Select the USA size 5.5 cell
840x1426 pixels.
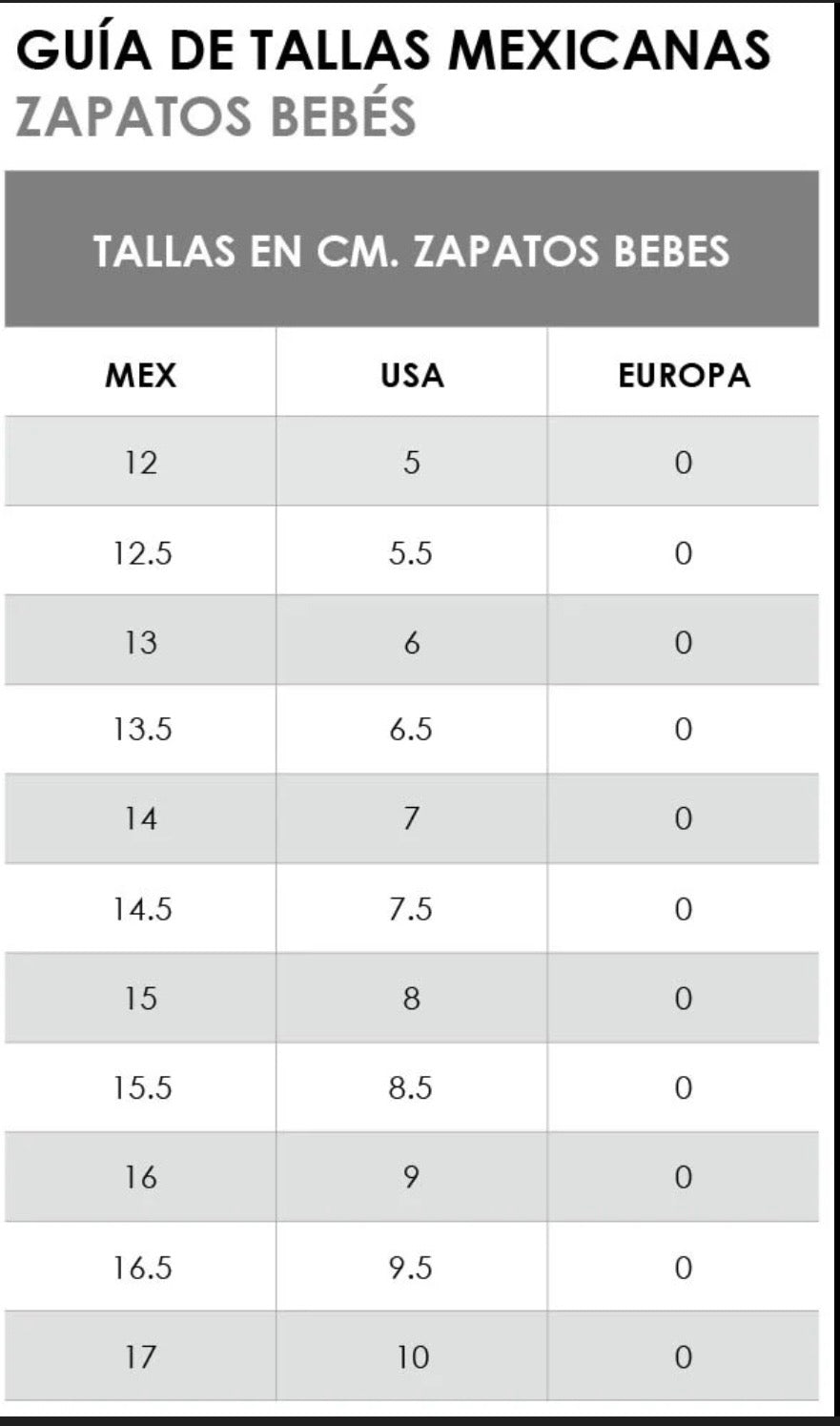pyautogui.click(x=411, y=552)
